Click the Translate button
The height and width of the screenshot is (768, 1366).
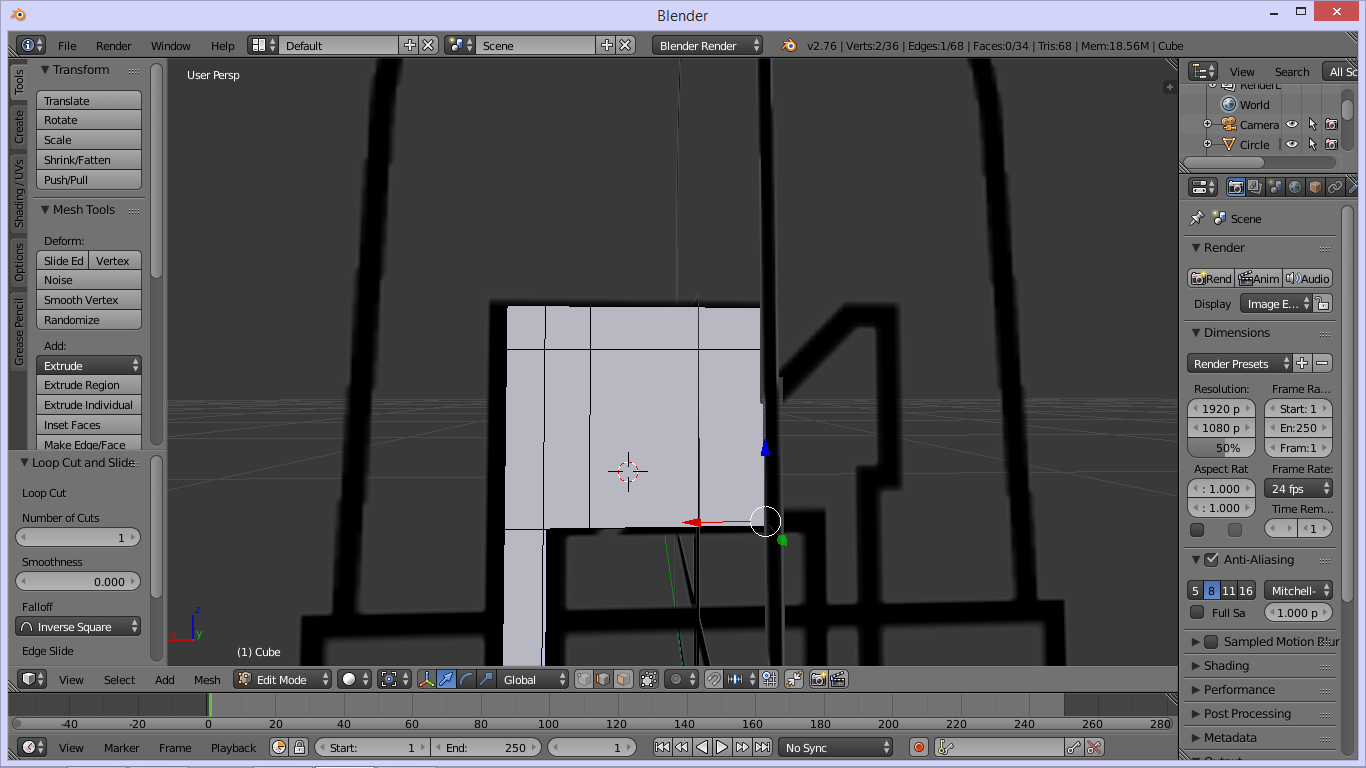click(89, 100)
